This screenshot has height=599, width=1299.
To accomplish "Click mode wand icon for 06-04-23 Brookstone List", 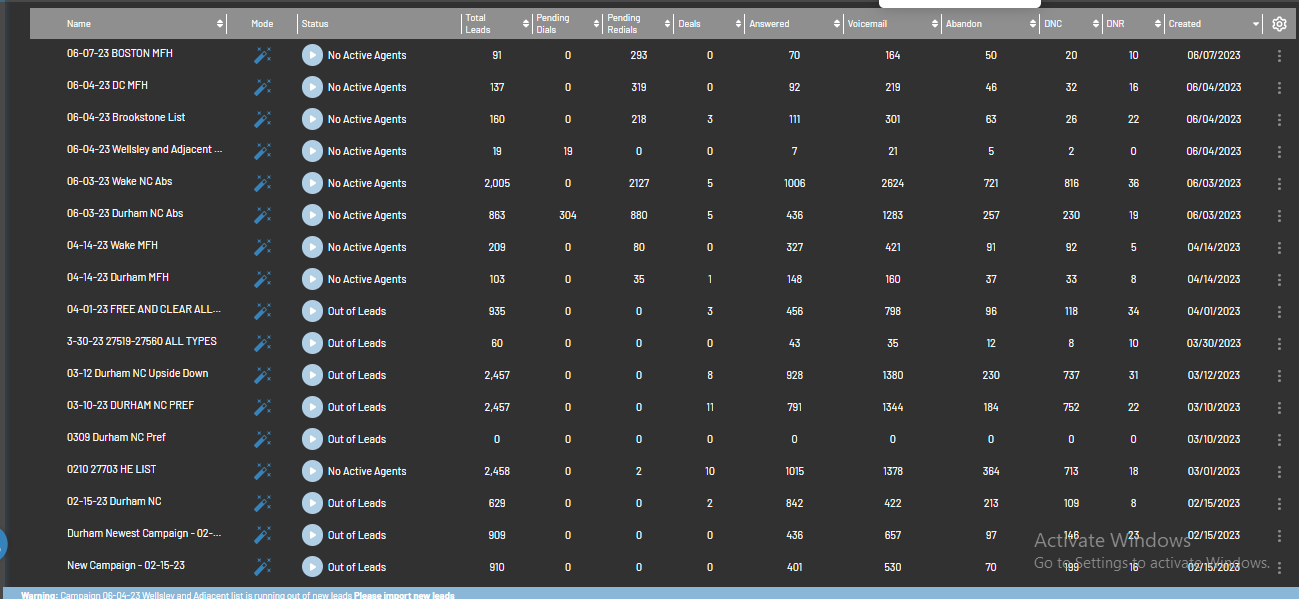I will (x=262, y=119).
